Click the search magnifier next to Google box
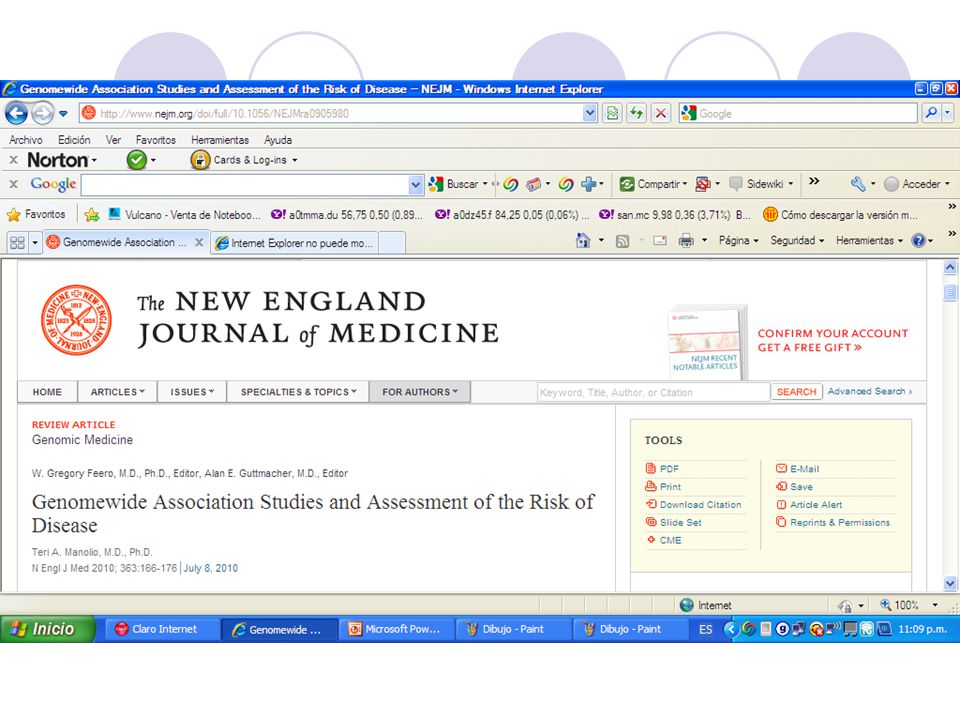The image size is (960, 720). click(931, 113)
